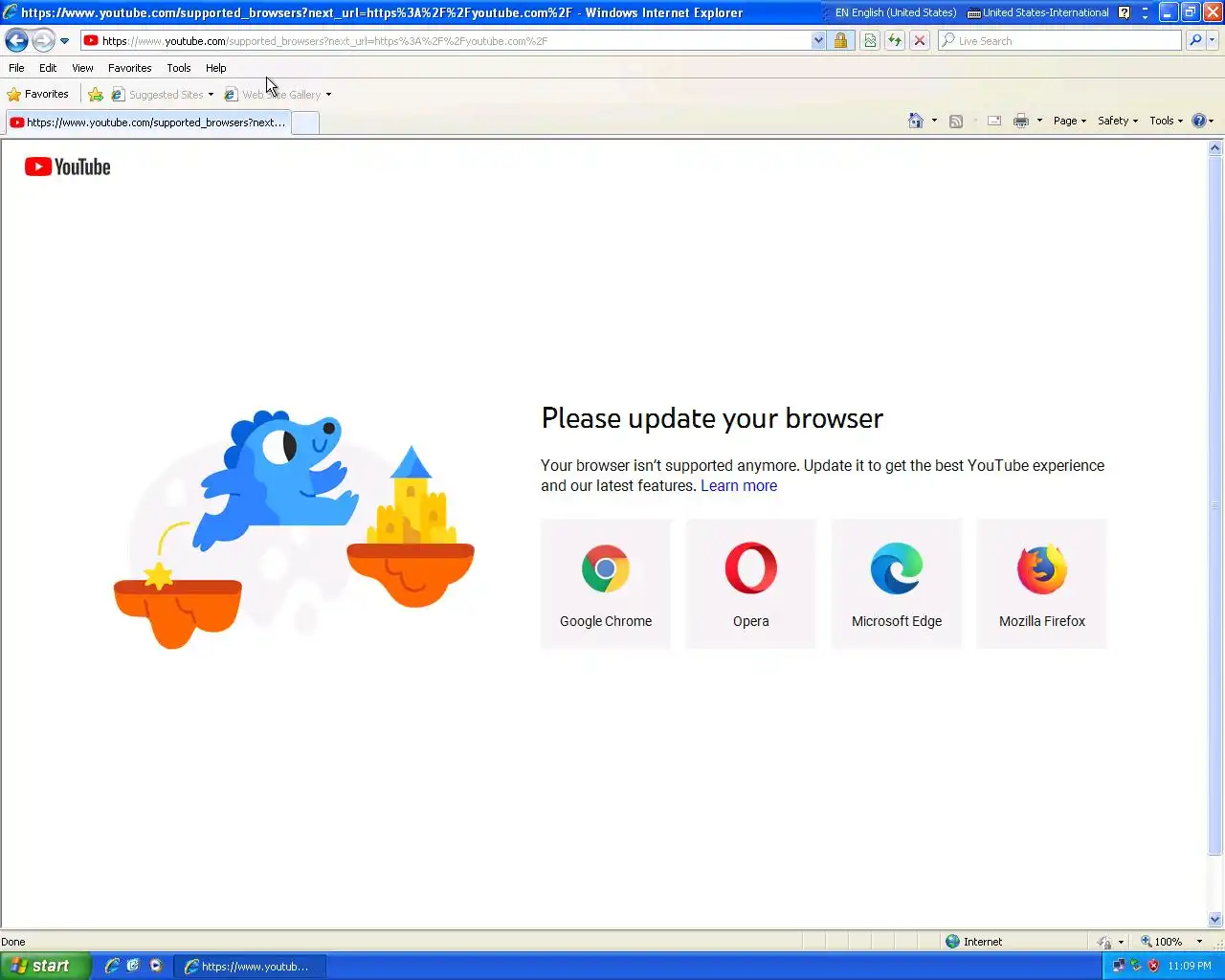Click the Home icon in command bar
This screenshot has height=980, width=1225.
point(916,121)
